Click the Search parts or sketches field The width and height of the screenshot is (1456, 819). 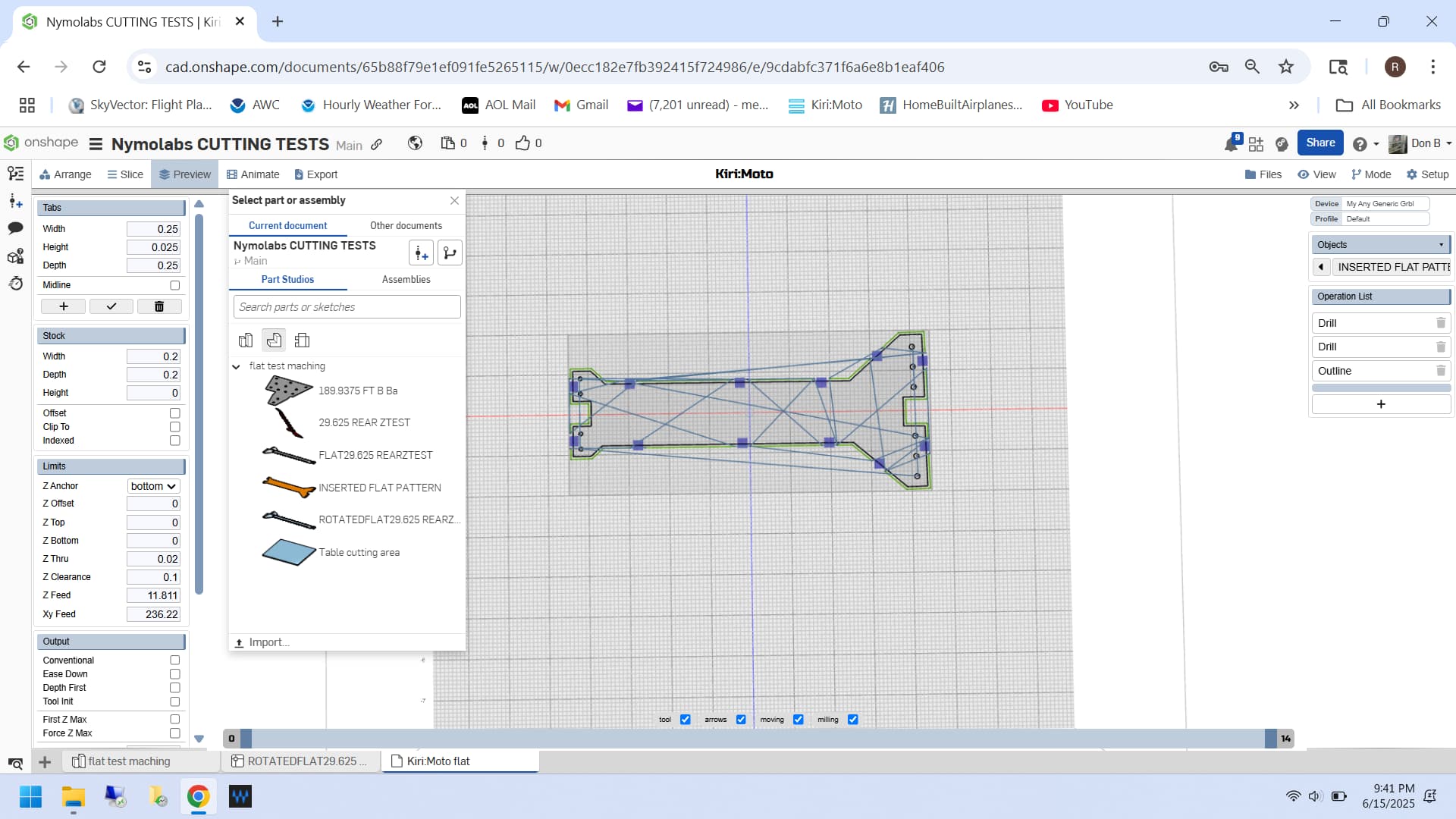pos(347,307)
